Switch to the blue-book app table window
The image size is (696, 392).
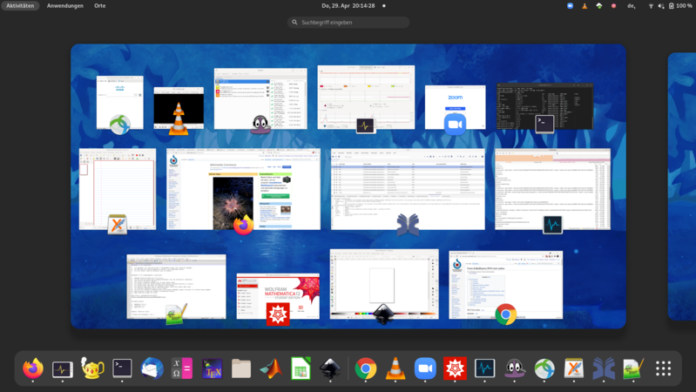click(408, 189)
